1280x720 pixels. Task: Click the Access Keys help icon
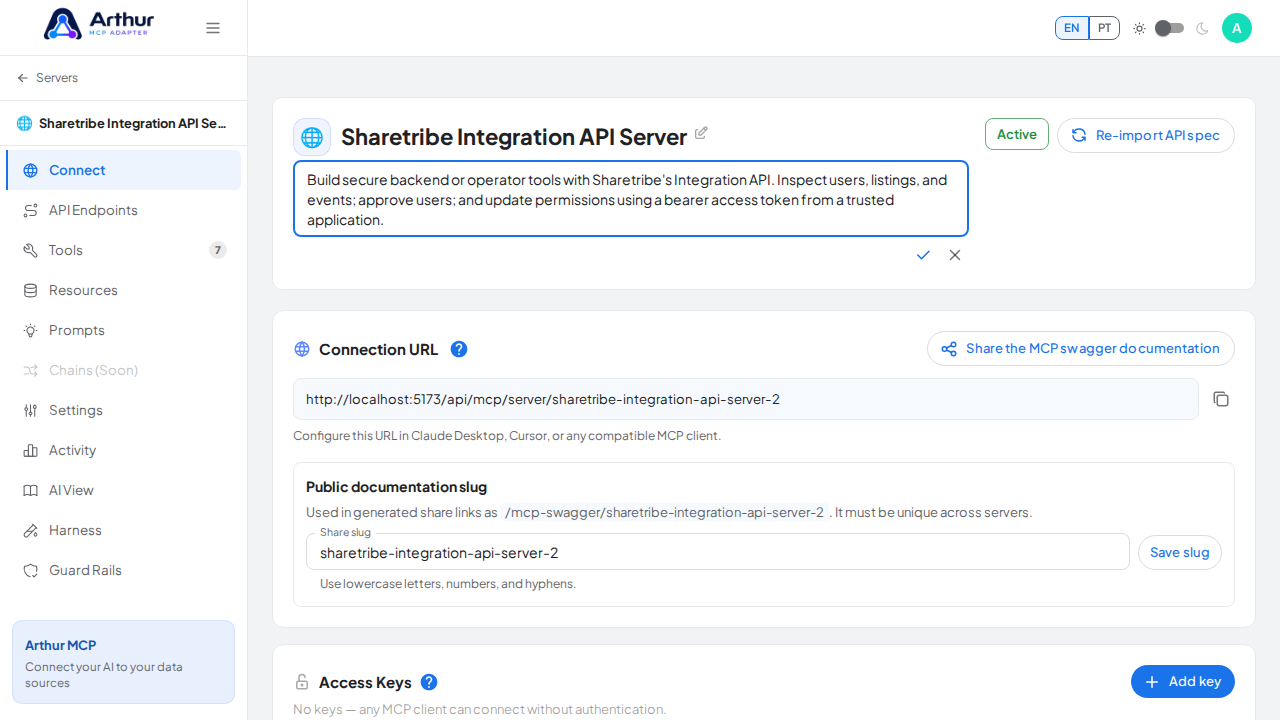click(x=429, y=682)
